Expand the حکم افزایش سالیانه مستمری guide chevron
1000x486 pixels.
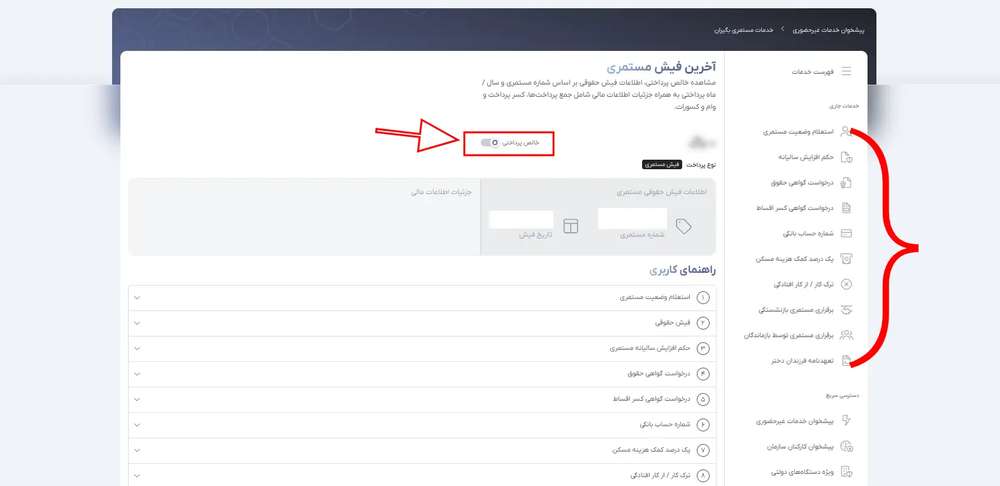point(136,349)
